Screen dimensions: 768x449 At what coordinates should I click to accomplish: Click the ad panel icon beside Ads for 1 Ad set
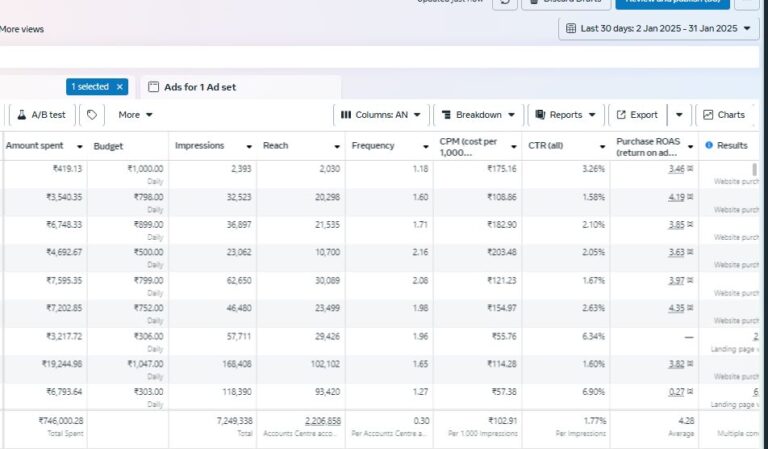(x=153, y=87)
